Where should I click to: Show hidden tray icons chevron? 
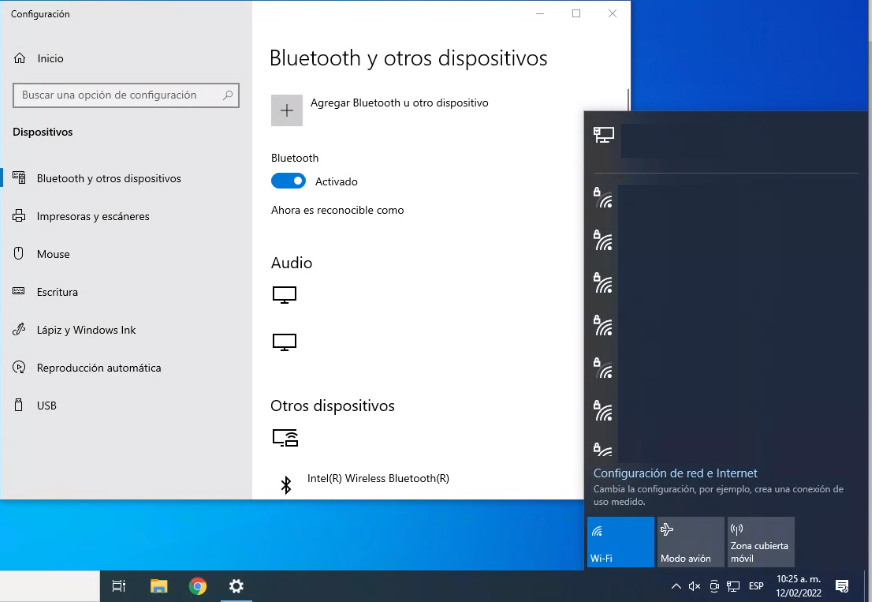click(676, 586)
